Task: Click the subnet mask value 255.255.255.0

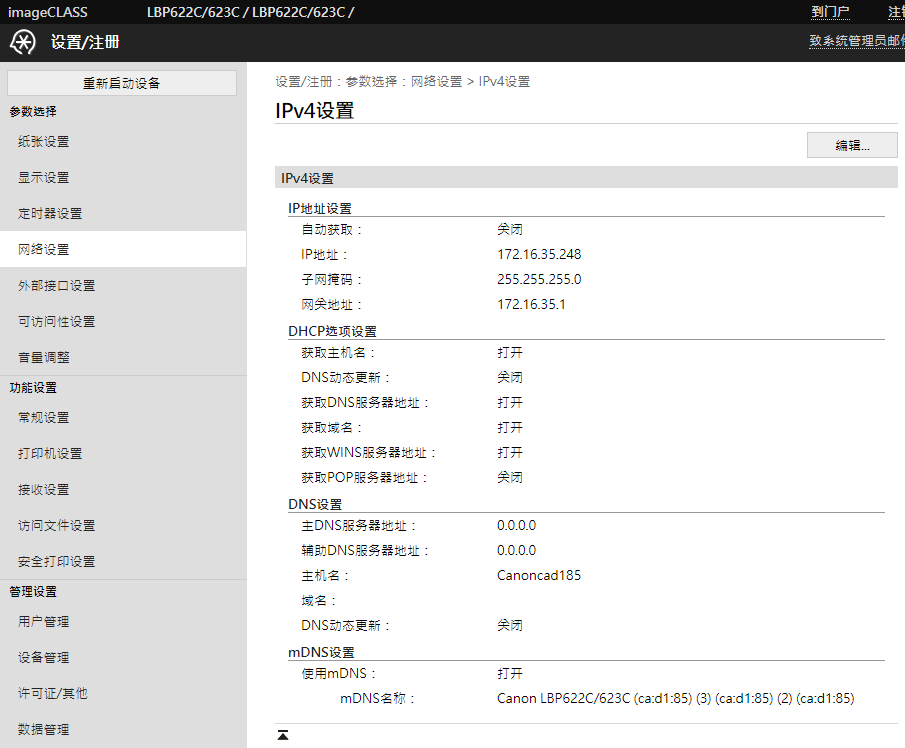Action: (539, 279)
